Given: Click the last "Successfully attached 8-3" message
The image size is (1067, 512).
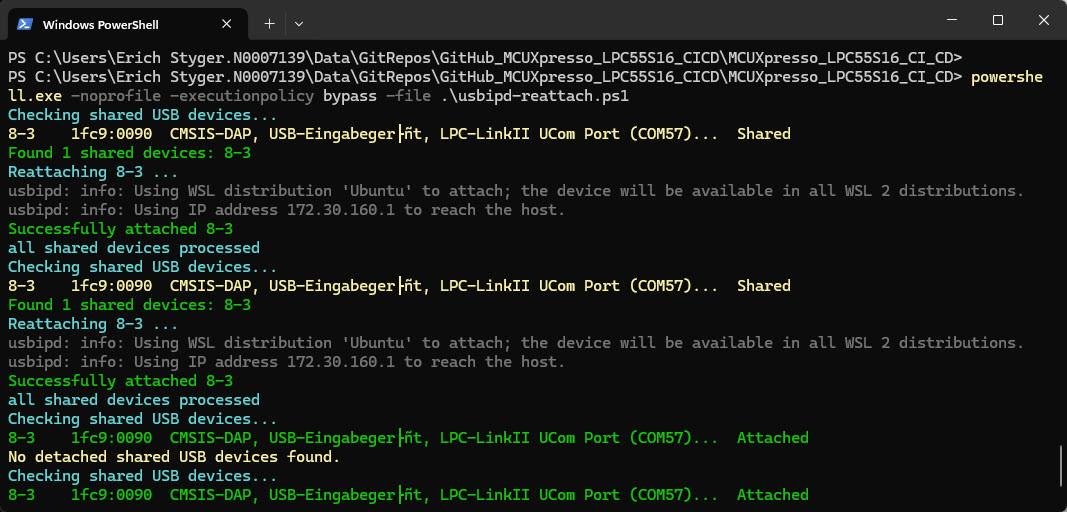Looking at the screenshot, I should point(120,381).
